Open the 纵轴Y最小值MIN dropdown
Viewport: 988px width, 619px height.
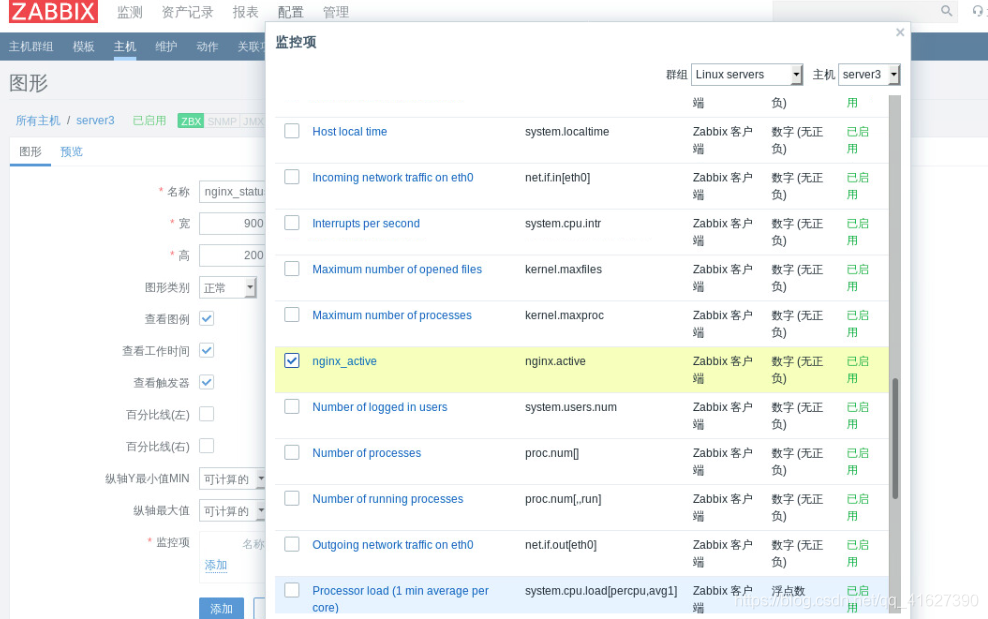(231, 479)
